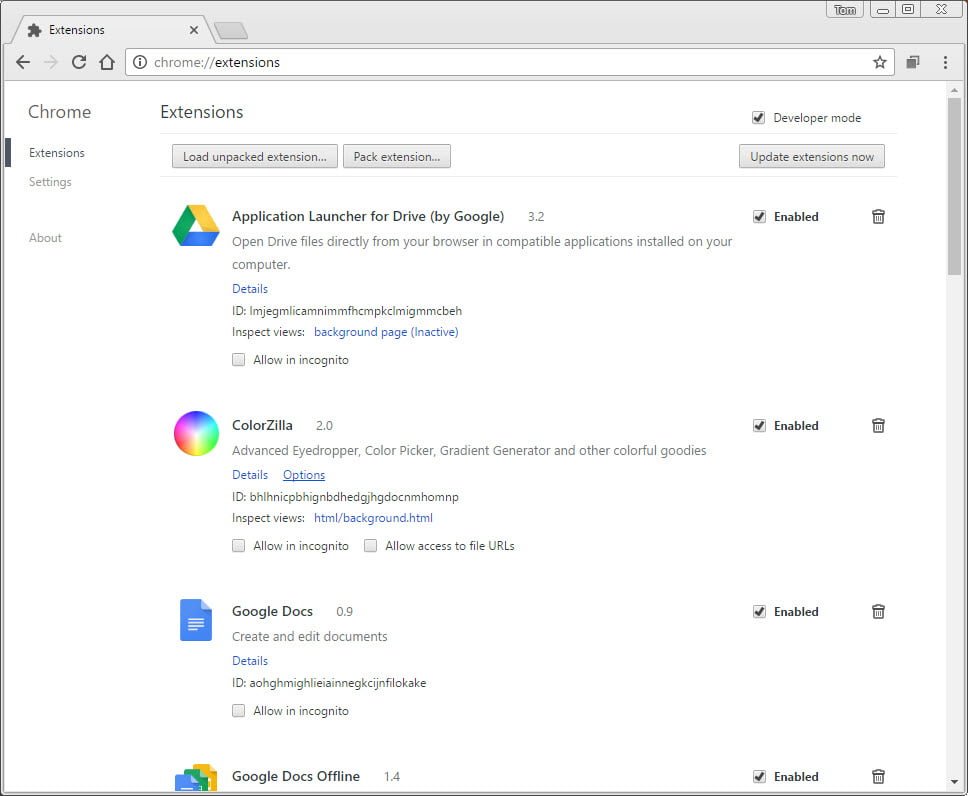This screenshot has height=796, width=968.
Task: Click the Tom profile button
Action: pos(845,10)
